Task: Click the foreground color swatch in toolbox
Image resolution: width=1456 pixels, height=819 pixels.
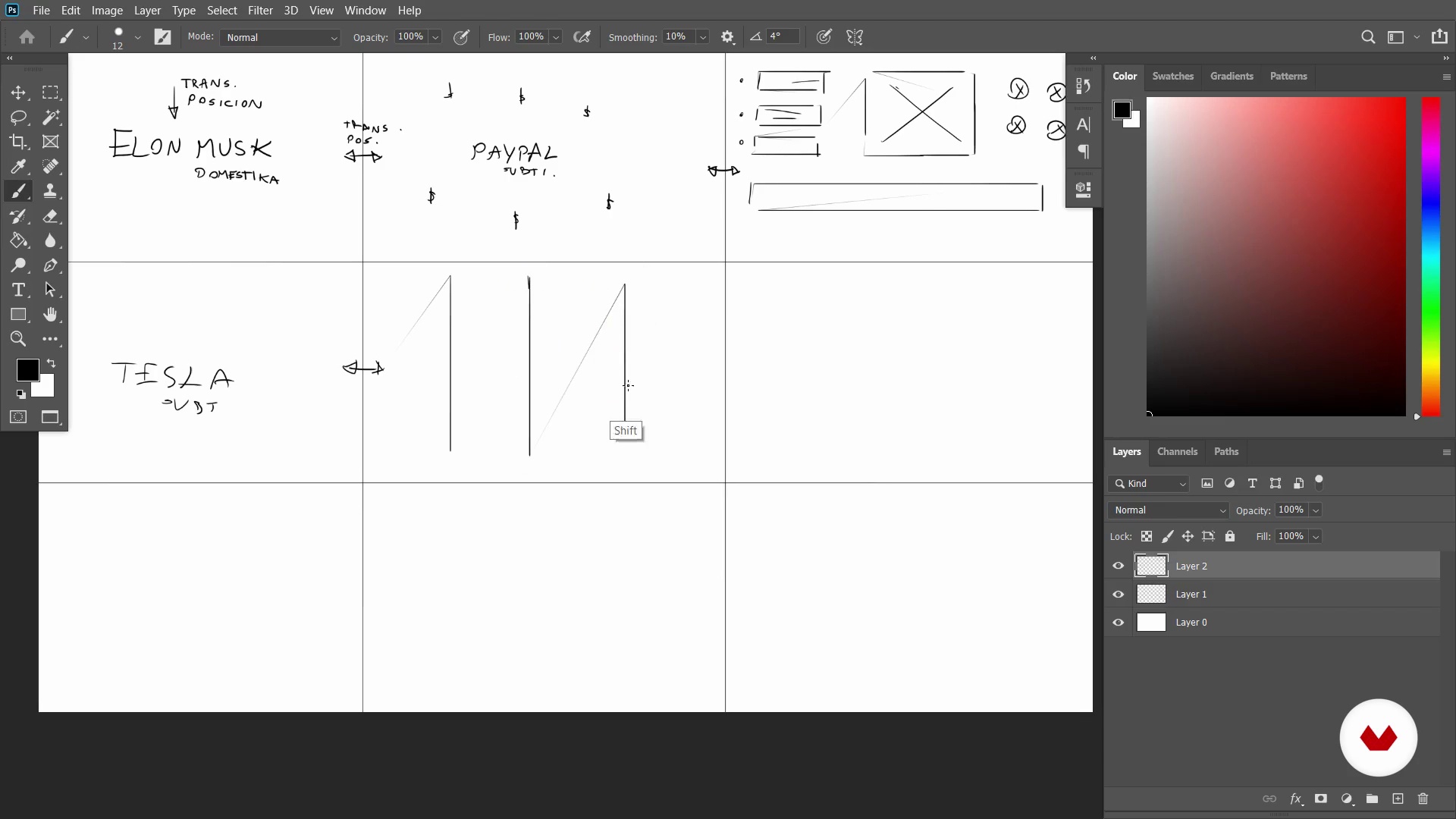Action: pyautogui.click(x=28, y=370)
